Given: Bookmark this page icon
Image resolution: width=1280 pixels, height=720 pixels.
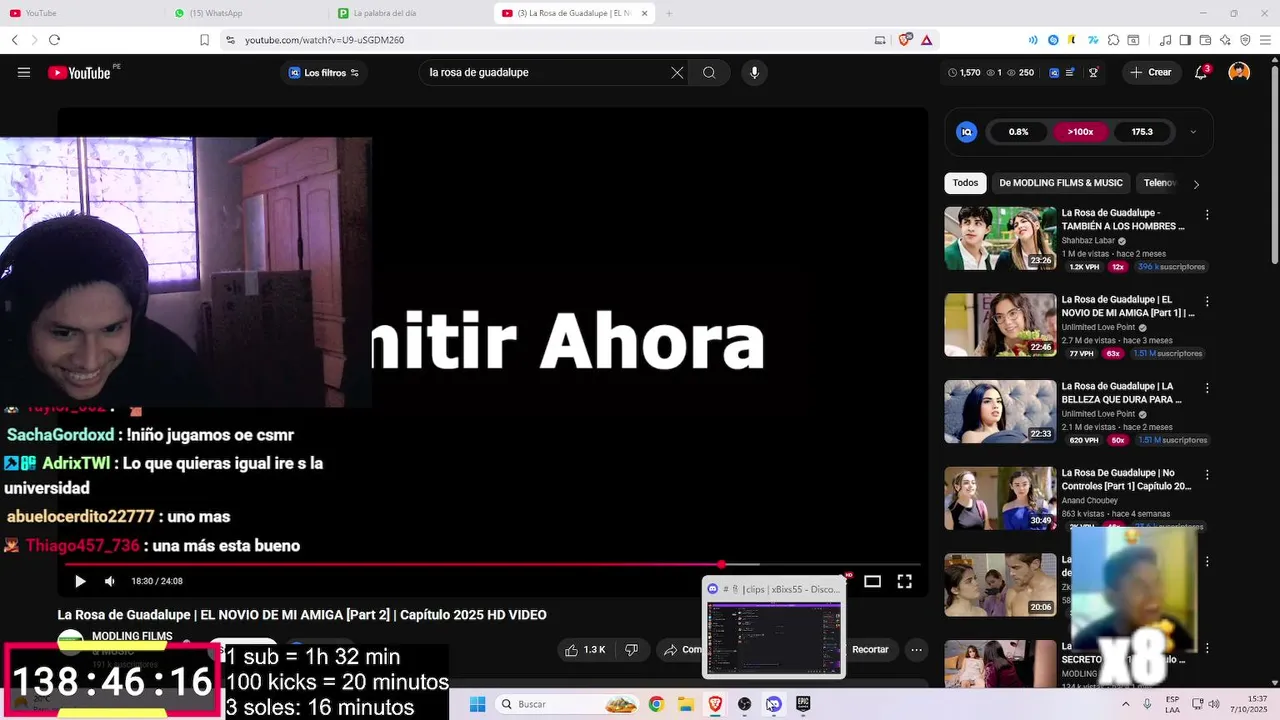Looking at the screenshot, I should [204, 40].
